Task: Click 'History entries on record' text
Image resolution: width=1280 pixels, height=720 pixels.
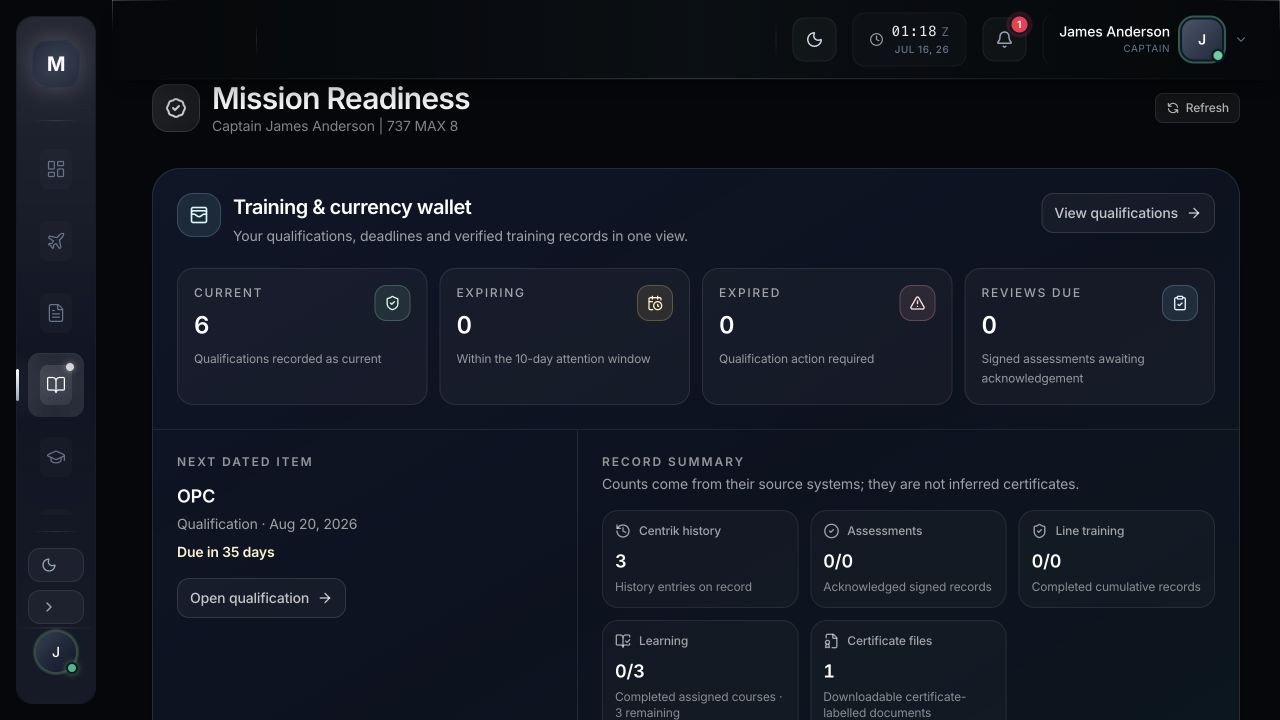Action: pos(683,587)
